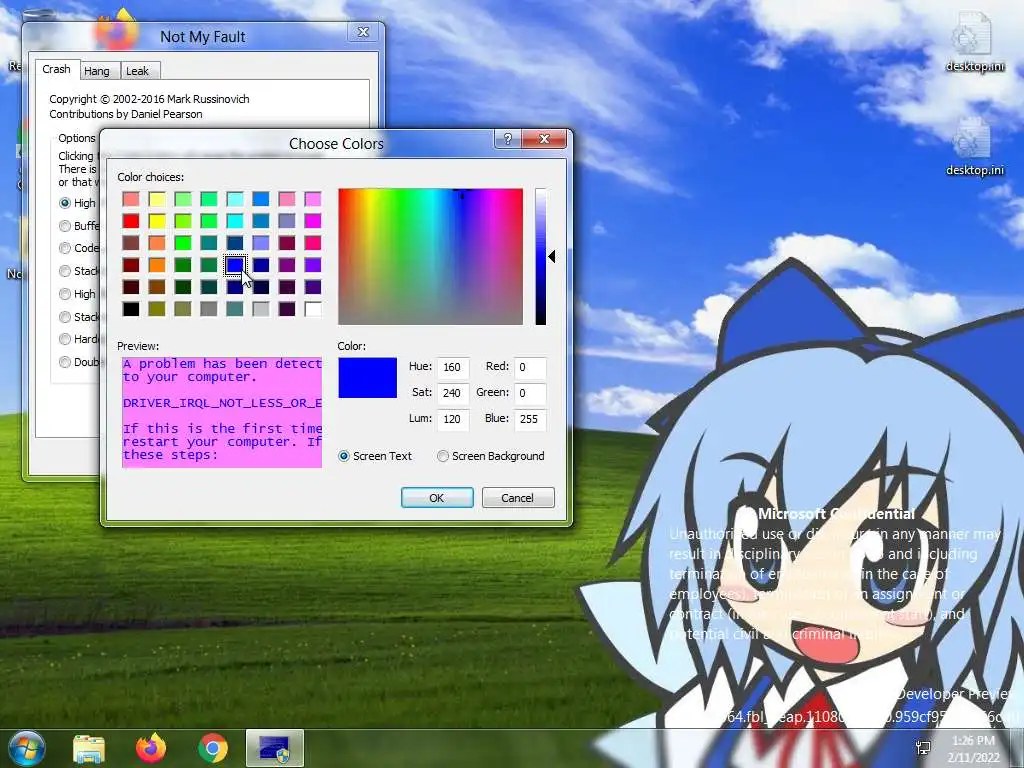This screenshot has height=768, width=1024.
Task: Click the question mark help button in Choose Colors
Action: [507, 138]
